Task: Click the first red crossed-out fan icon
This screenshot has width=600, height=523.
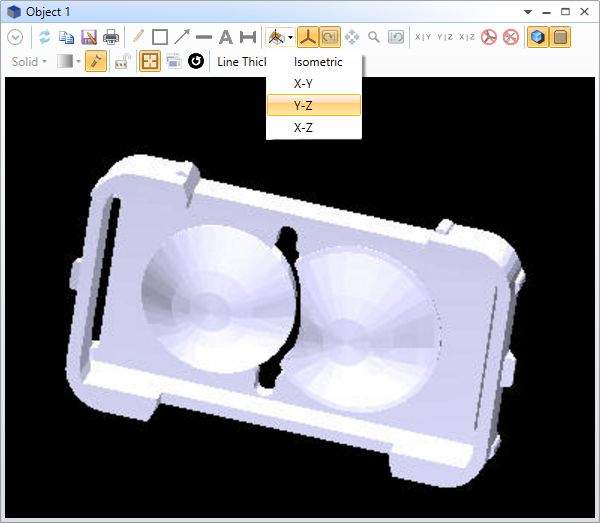Action: pos(489,37)
